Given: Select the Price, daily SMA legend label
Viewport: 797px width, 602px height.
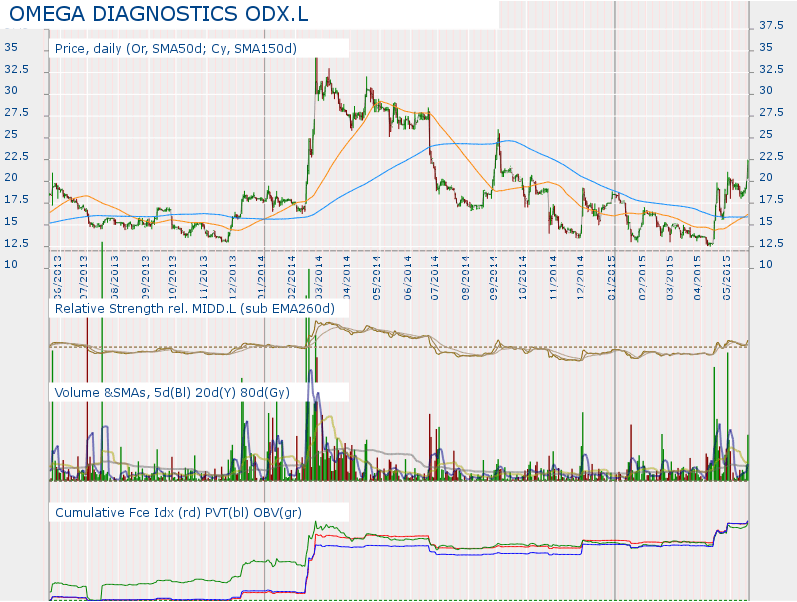Looking at the screenshot, I should 175,49.
